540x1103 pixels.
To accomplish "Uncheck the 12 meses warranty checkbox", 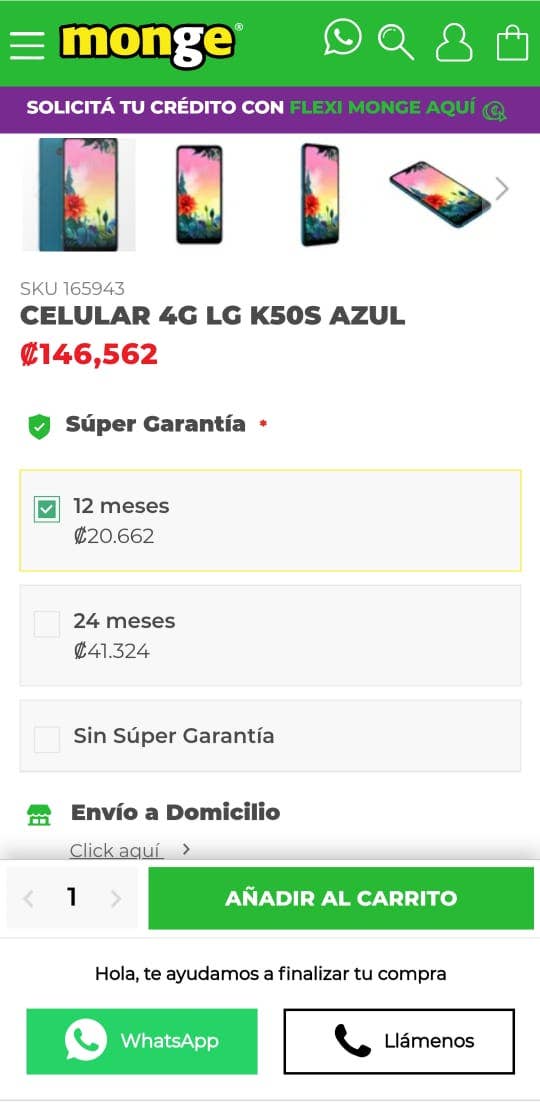I will point(47,509).
